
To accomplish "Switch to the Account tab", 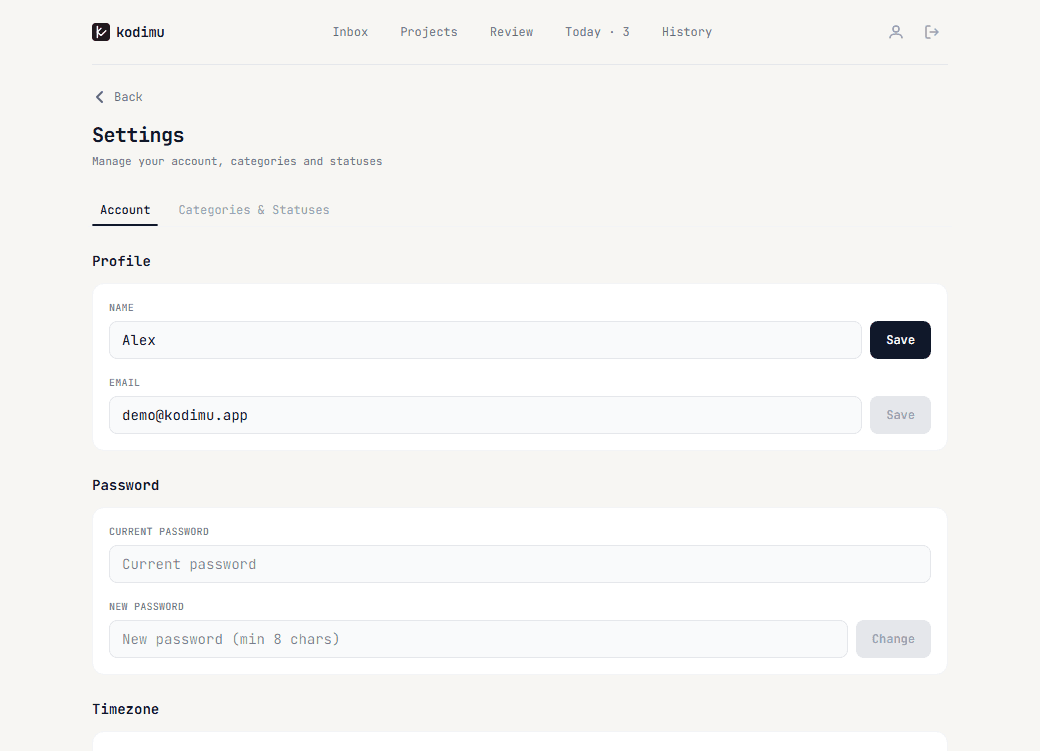I will 124,210.
